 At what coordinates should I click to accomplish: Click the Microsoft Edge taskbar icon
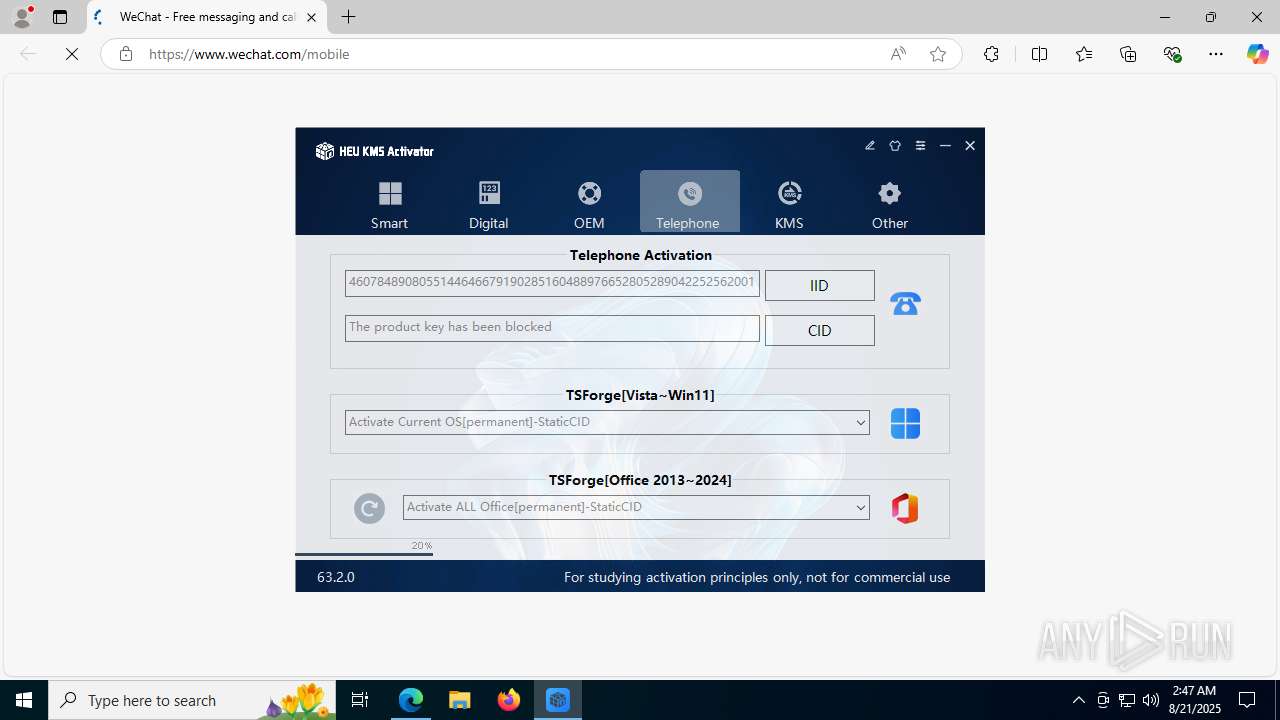point(411,700)
